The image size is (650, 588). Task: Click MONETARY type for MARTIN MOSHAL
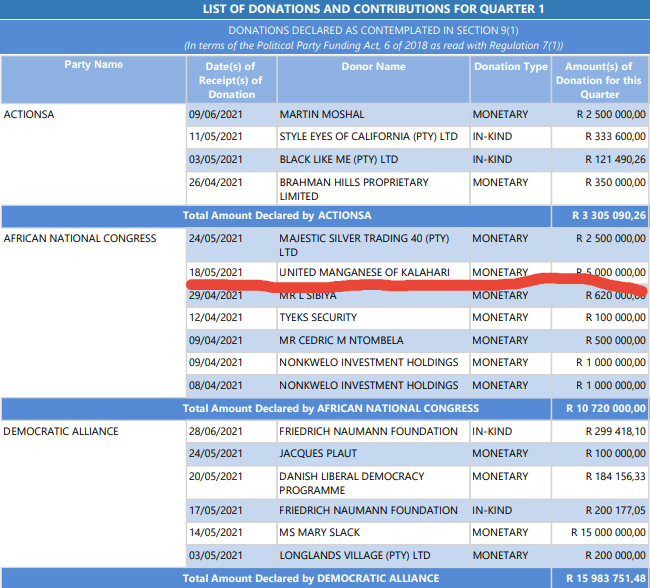point(500,114)
